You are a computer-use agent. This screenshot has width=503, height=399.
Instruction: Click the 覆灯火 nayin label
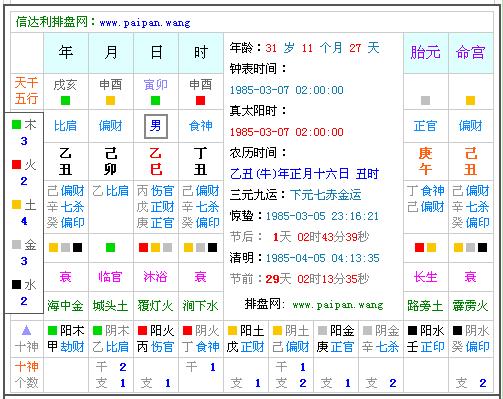[x=155, y=305]
